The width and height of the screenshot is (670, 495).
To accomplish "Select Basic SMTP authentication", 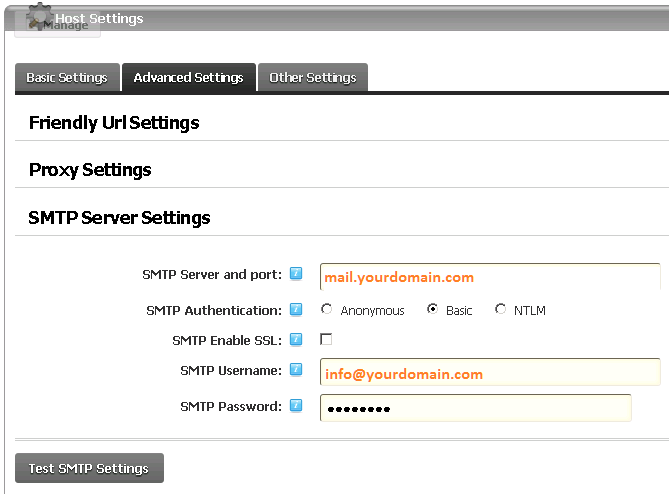I will [x=432, y=310].
